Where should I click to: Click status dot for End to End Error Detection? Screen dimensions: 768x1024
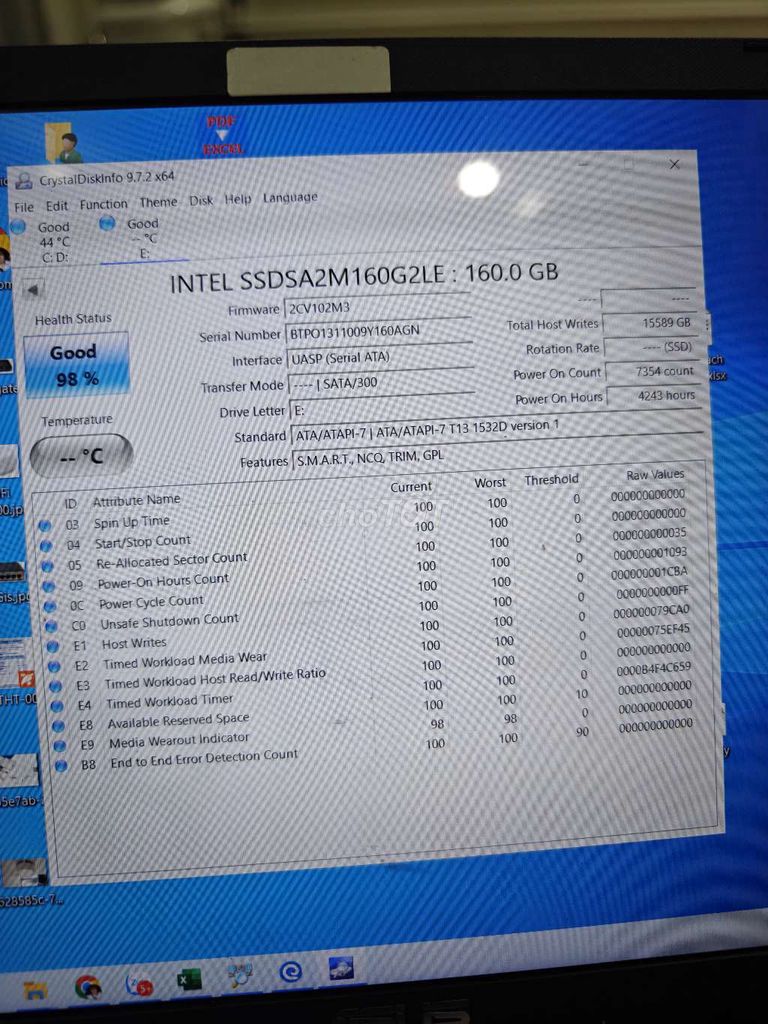pyautogui.click(x=61, y=765)
